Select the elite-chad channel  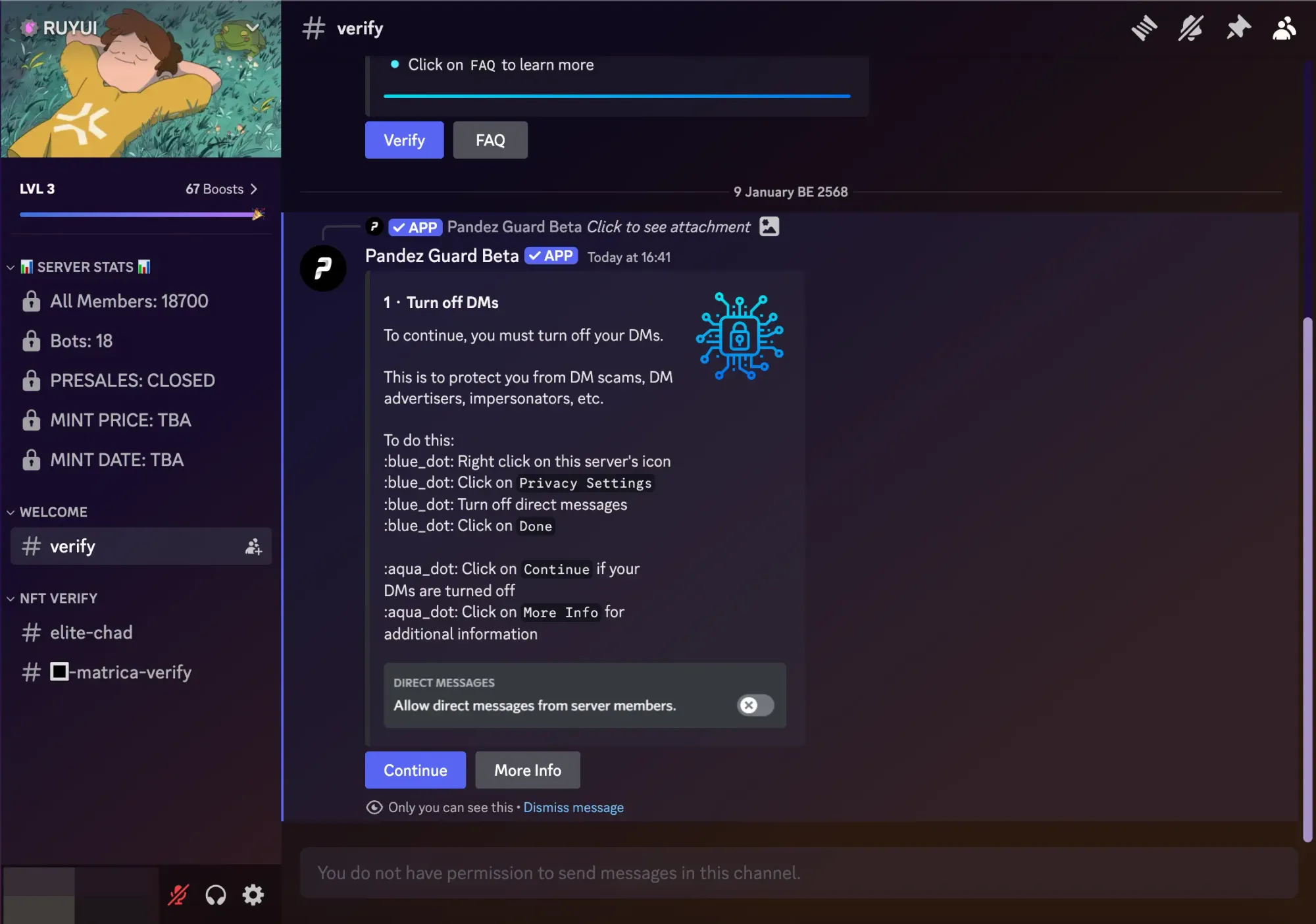coord(91,632)
